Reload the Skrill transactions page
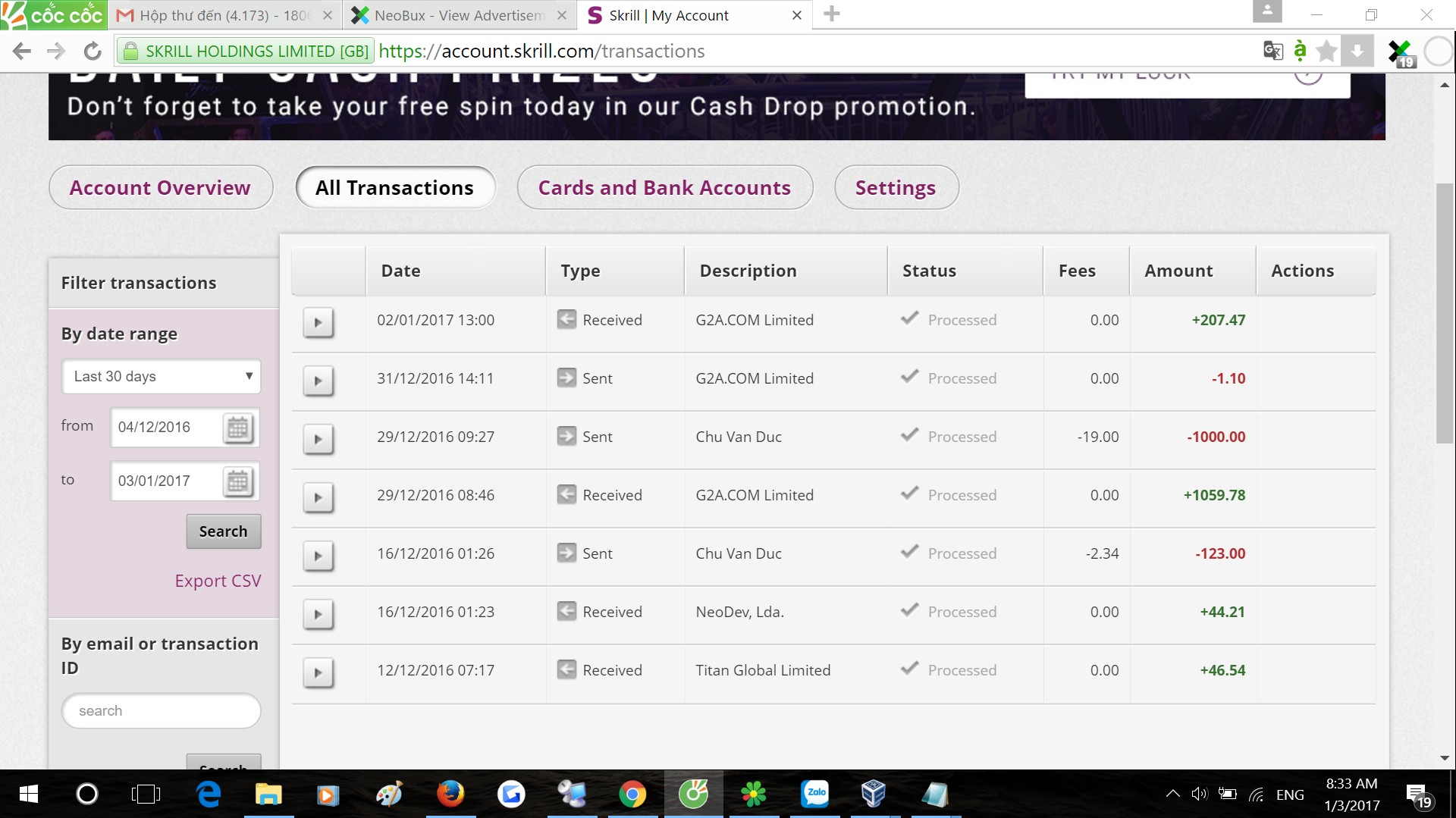Viewport: 1456px width, 818px height. 93,52
